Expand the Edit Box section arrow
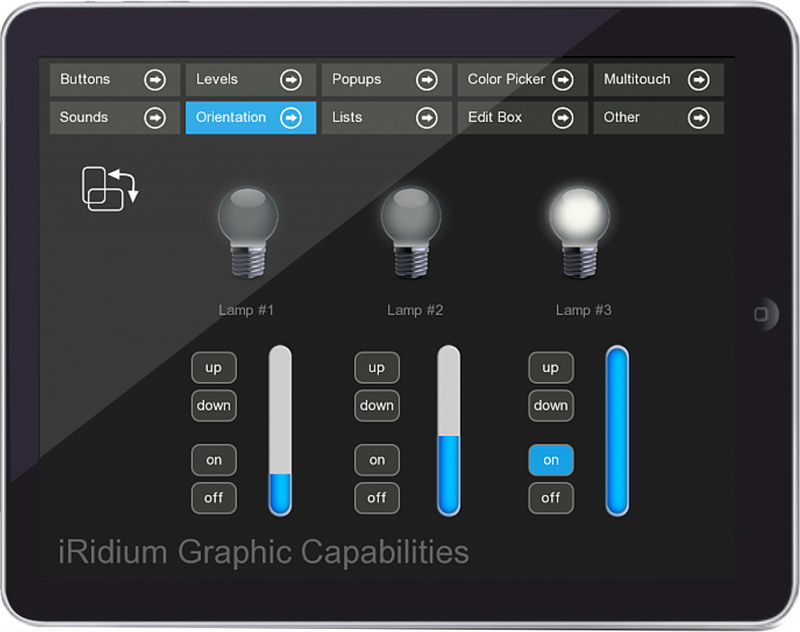 [x=564, y=117]
